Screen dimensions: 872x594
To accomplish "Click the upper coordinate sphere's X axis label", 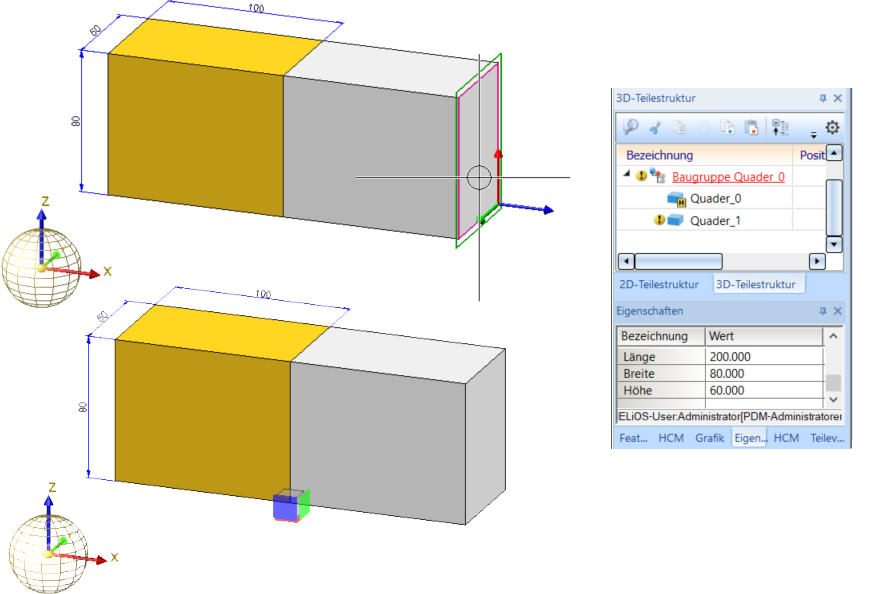I will [107, 271].
